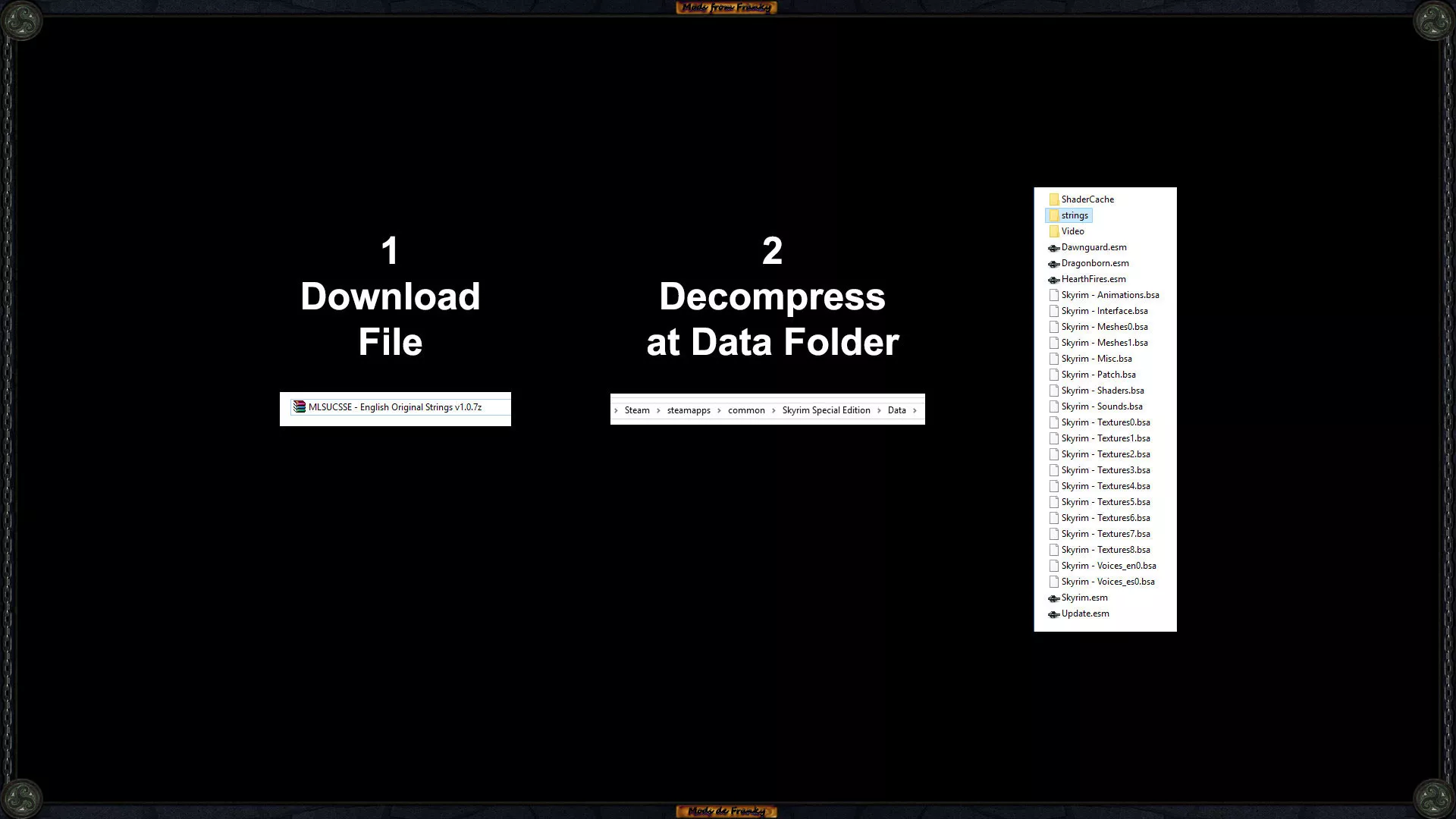
Task: Select the strings folder name
Action: [x=1075, y=215]
